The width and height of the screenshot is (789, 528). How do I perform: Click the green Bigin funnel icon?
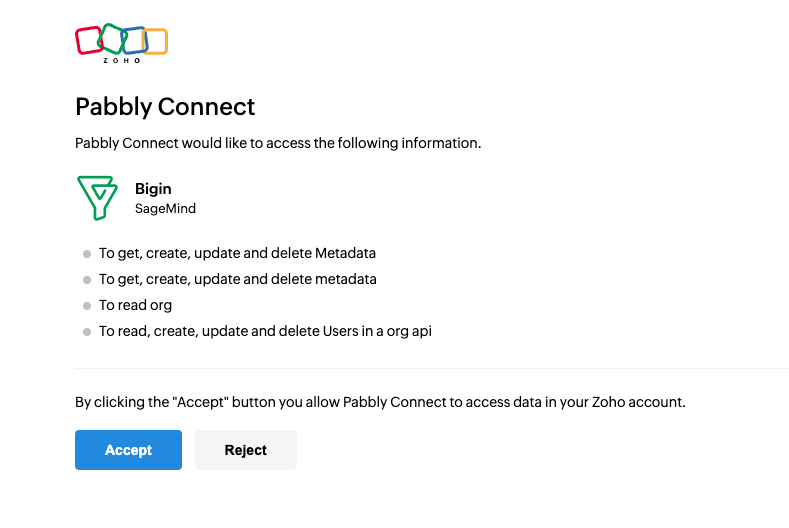coord(97,198)
